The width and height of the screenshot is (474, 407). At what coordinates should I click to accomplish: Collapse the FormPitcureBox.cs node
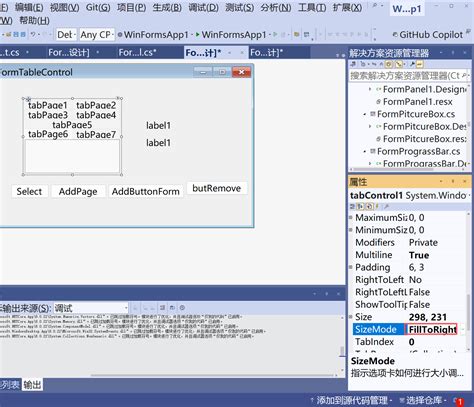coord(364,114)
